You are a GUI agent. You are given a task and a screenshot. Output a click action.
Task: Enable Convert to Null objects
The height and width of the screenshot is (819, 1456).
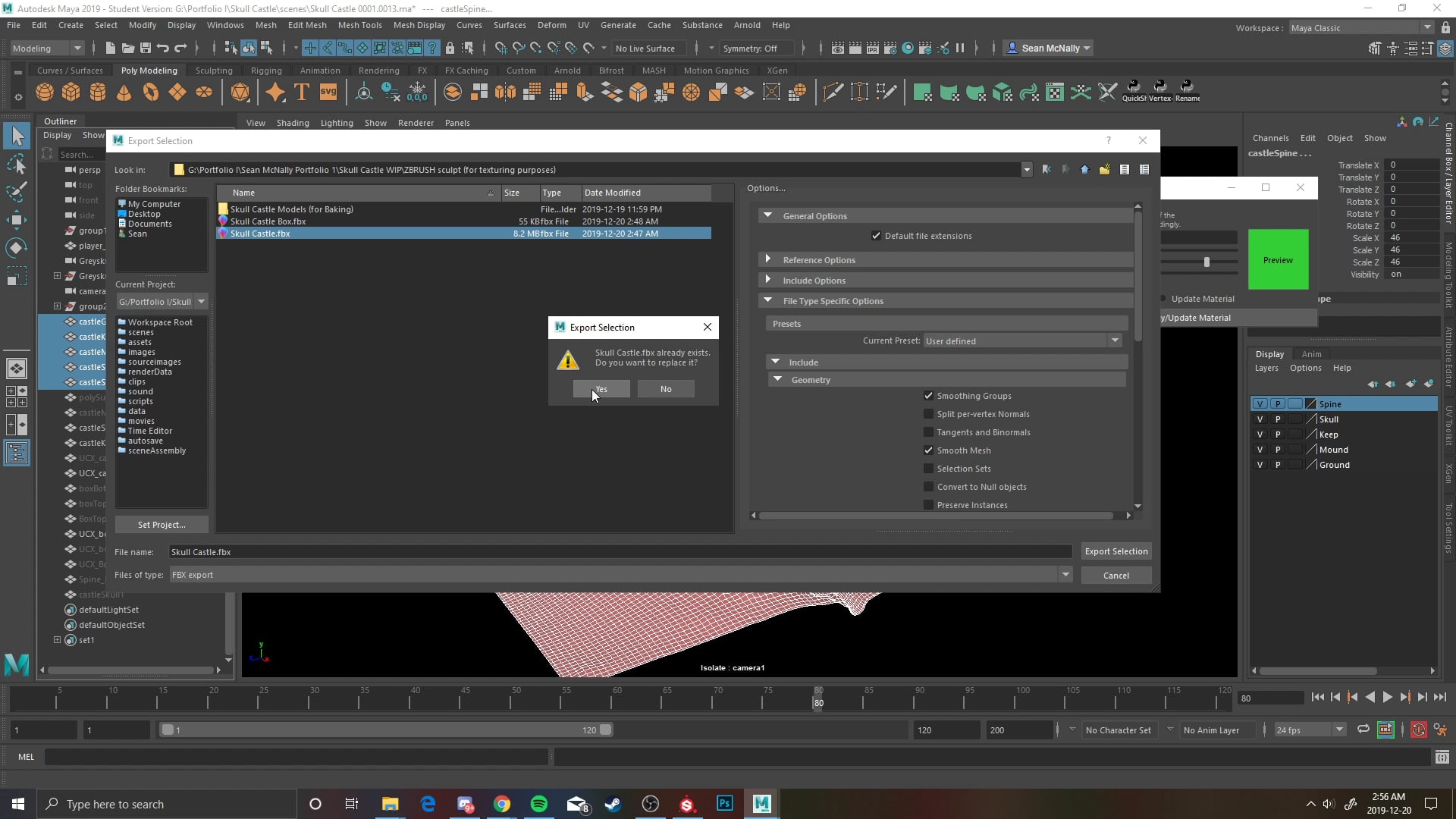928,487
